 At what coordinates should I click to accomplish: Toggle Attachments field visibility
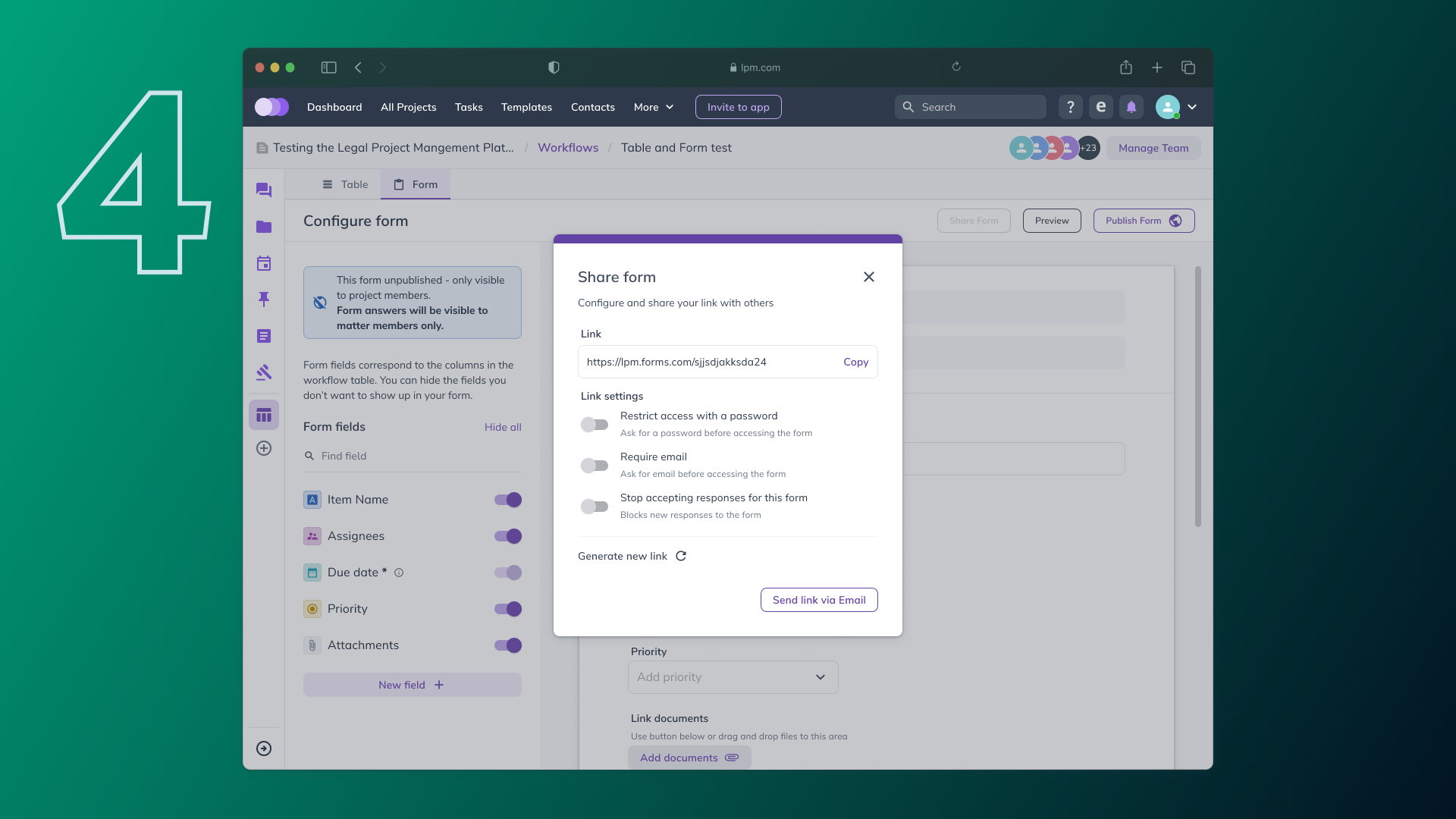point(508,645)
